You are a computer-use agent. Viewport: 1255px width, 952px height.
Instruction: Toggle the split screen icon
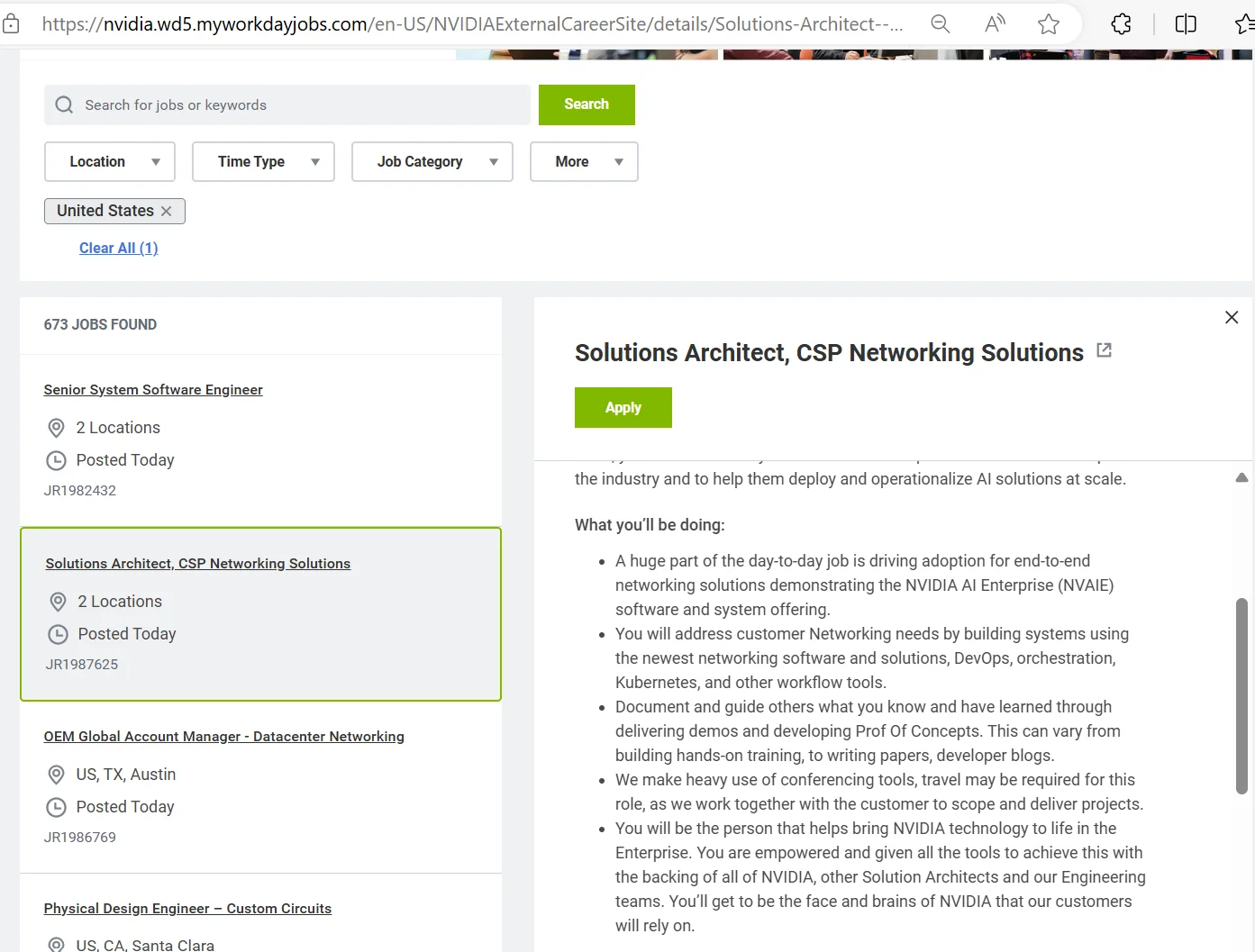pos(1186,24)
